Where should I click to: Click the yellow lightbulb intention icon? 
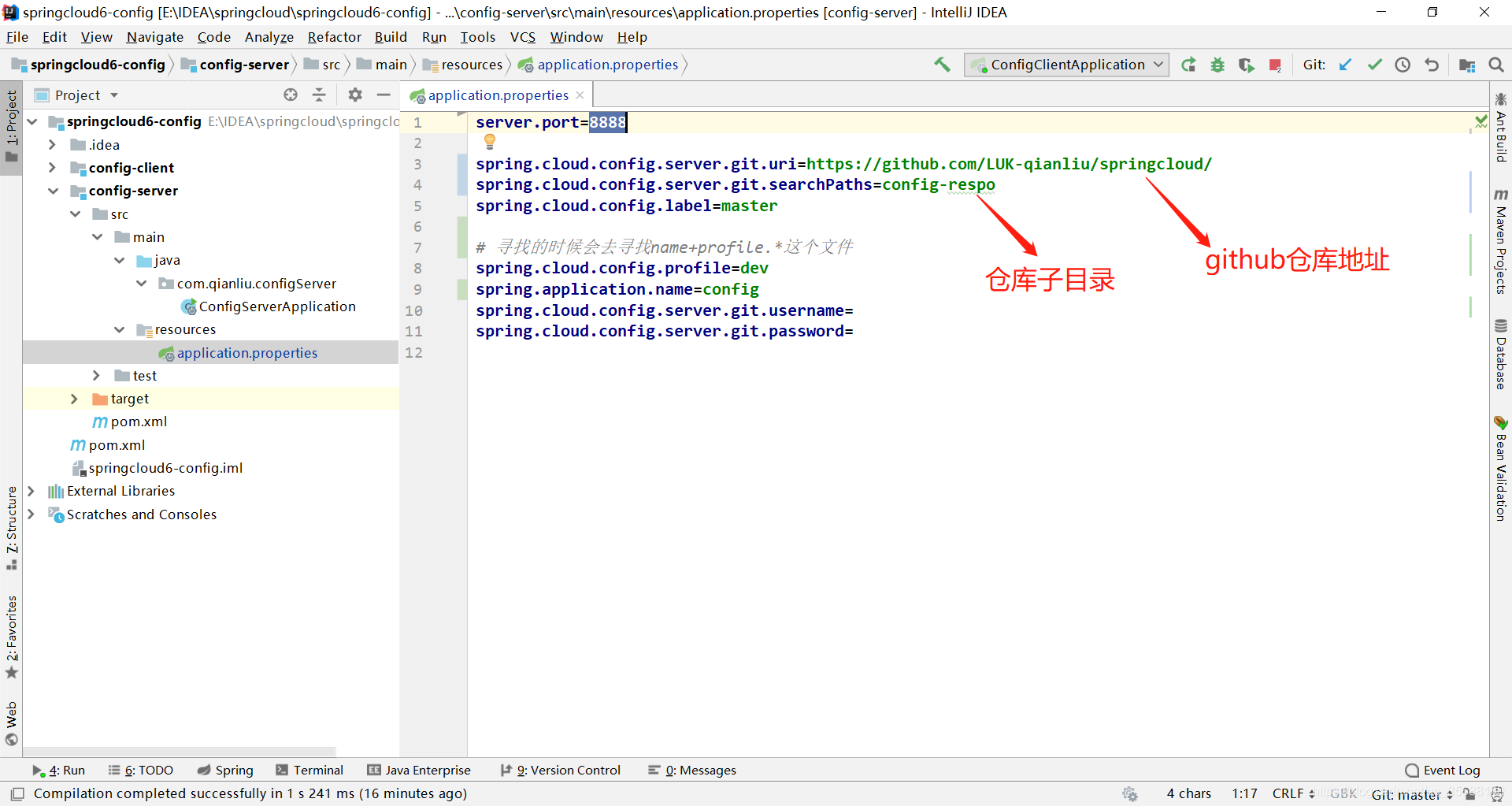click(490, 142)
